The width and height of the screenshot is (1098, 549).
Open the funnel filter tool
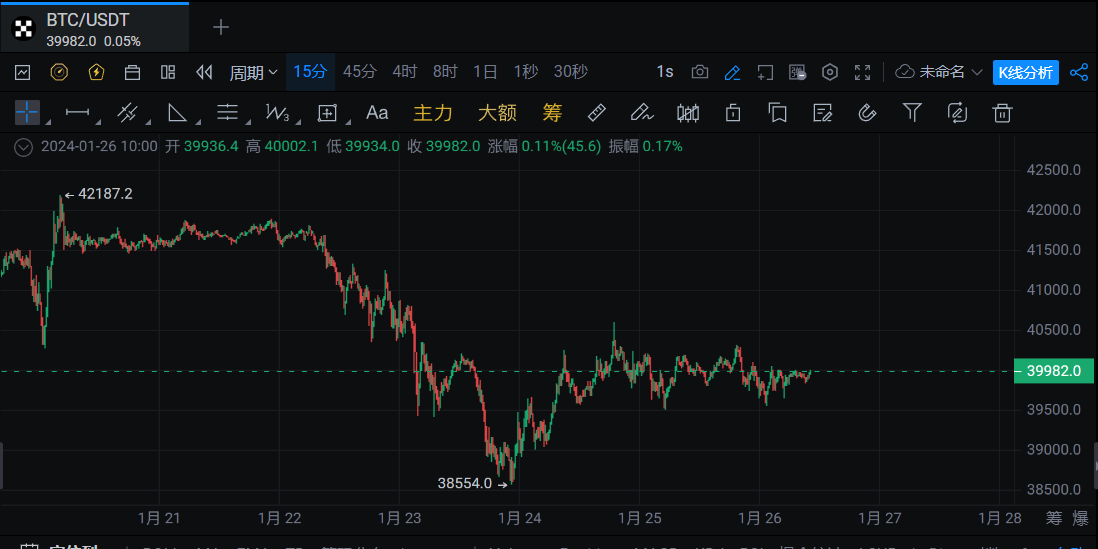coord(912,112)
